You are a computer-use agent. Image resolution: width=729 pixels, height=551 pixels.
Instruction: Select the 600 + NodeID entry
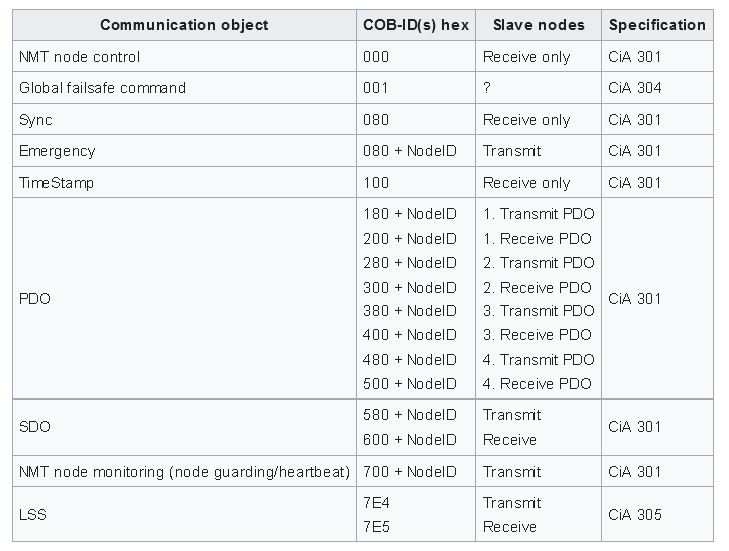coord(410,439)
